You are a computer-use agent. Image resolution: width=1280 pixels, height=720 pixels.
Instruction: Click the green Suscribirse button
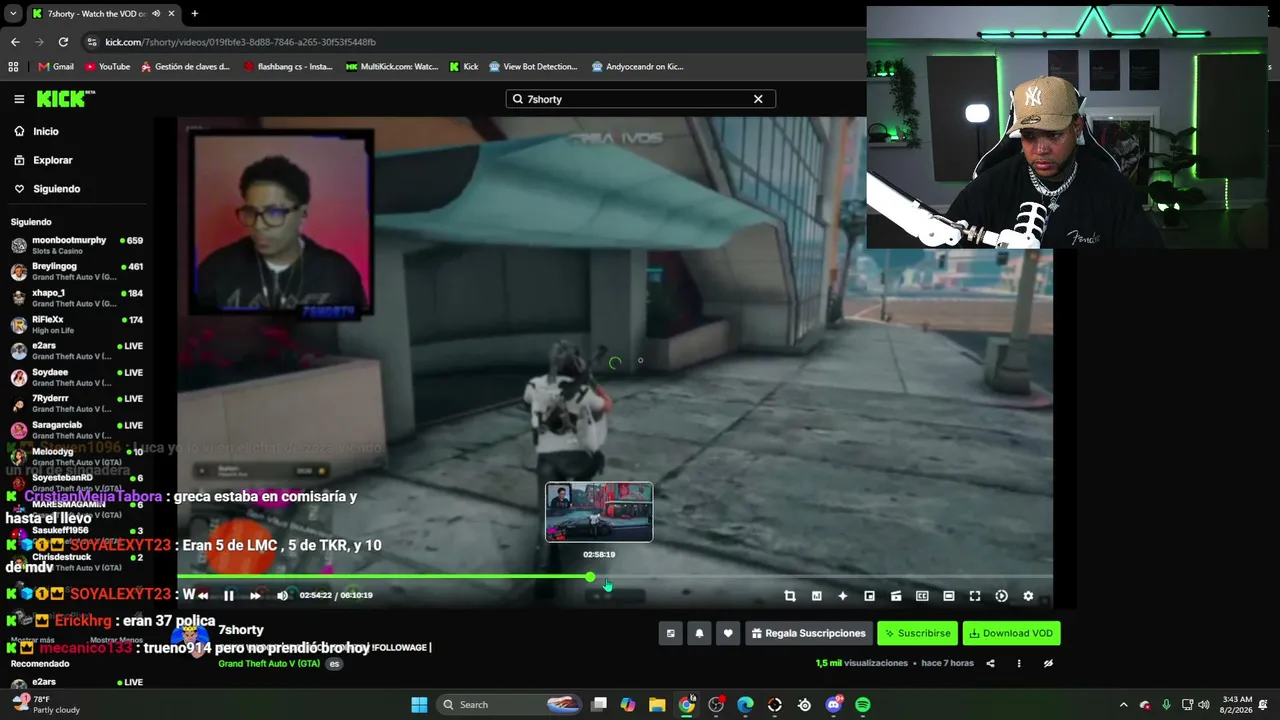[917, 633]
